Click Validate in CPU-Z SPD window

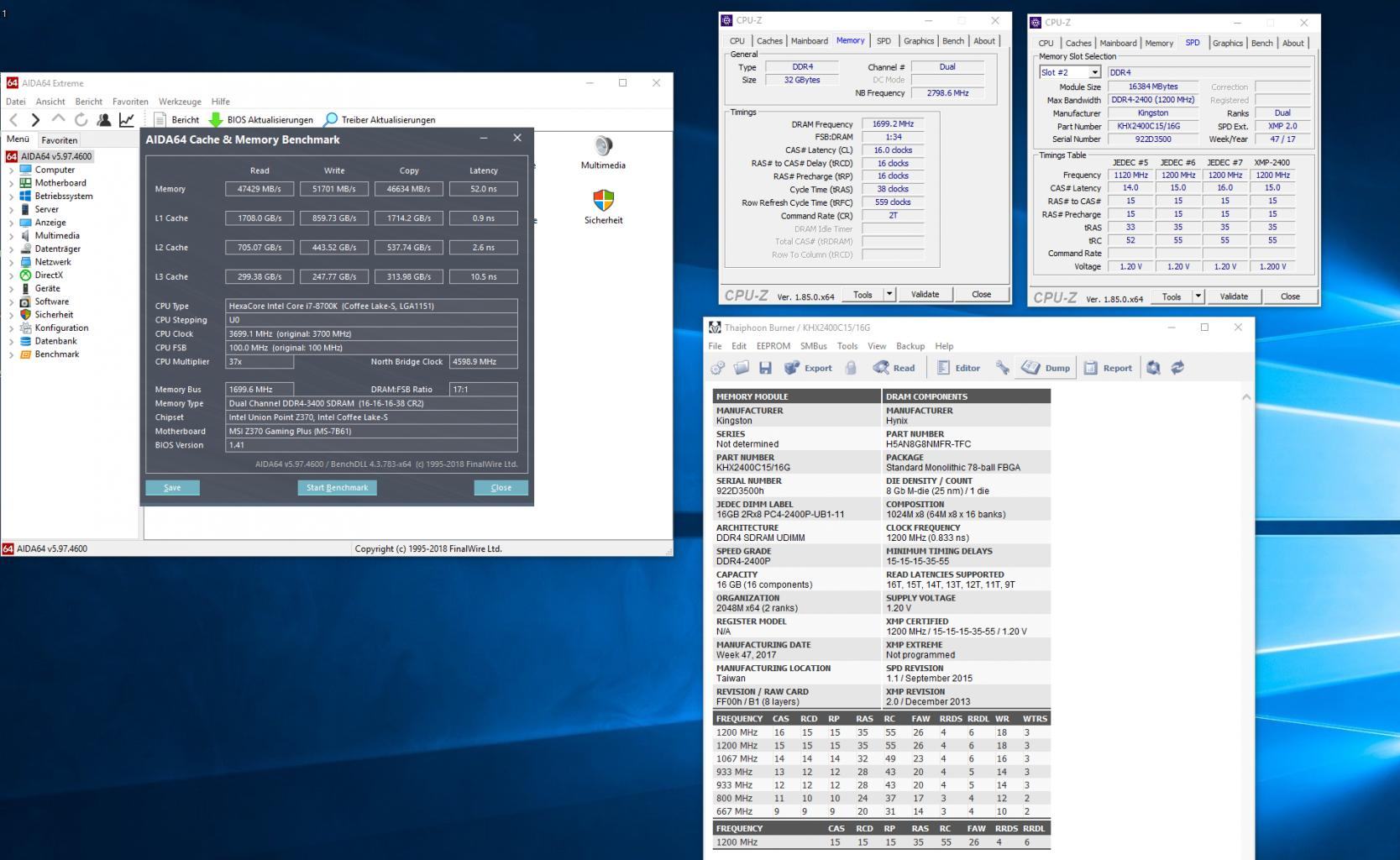point(1234,296)
